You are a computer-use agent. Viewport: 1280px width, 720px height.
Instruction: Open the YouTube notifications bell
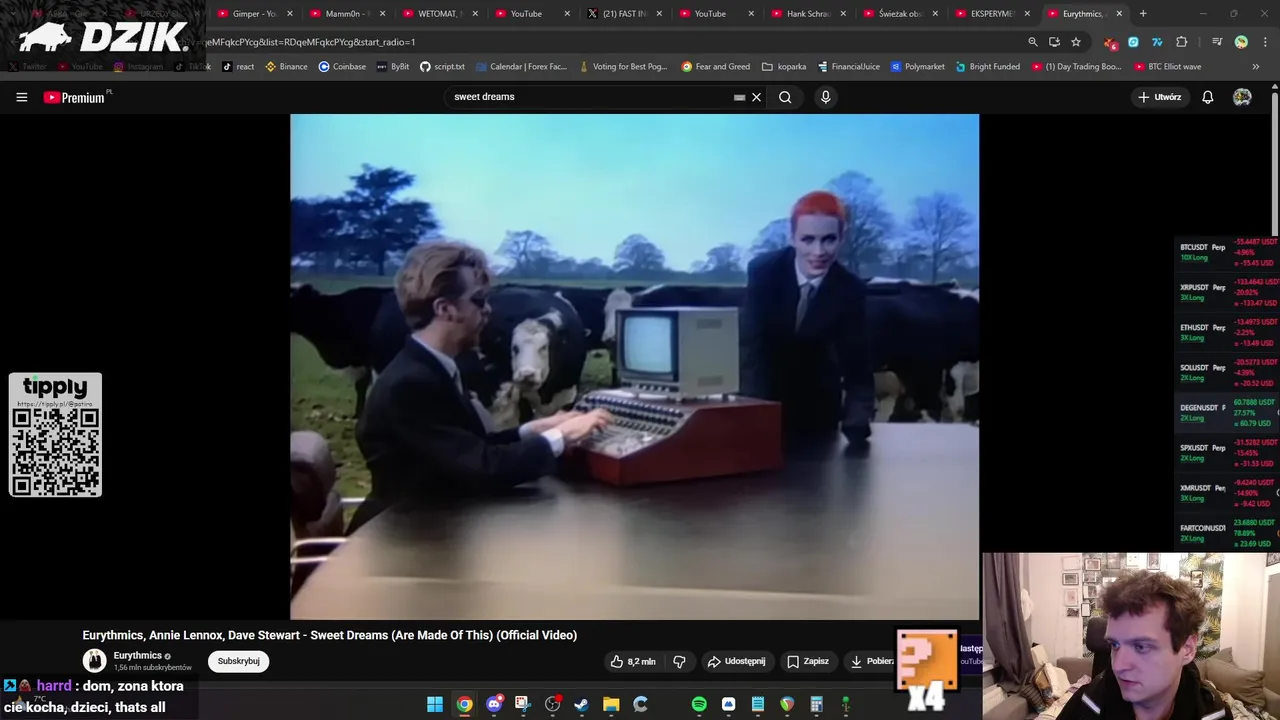1207,97
